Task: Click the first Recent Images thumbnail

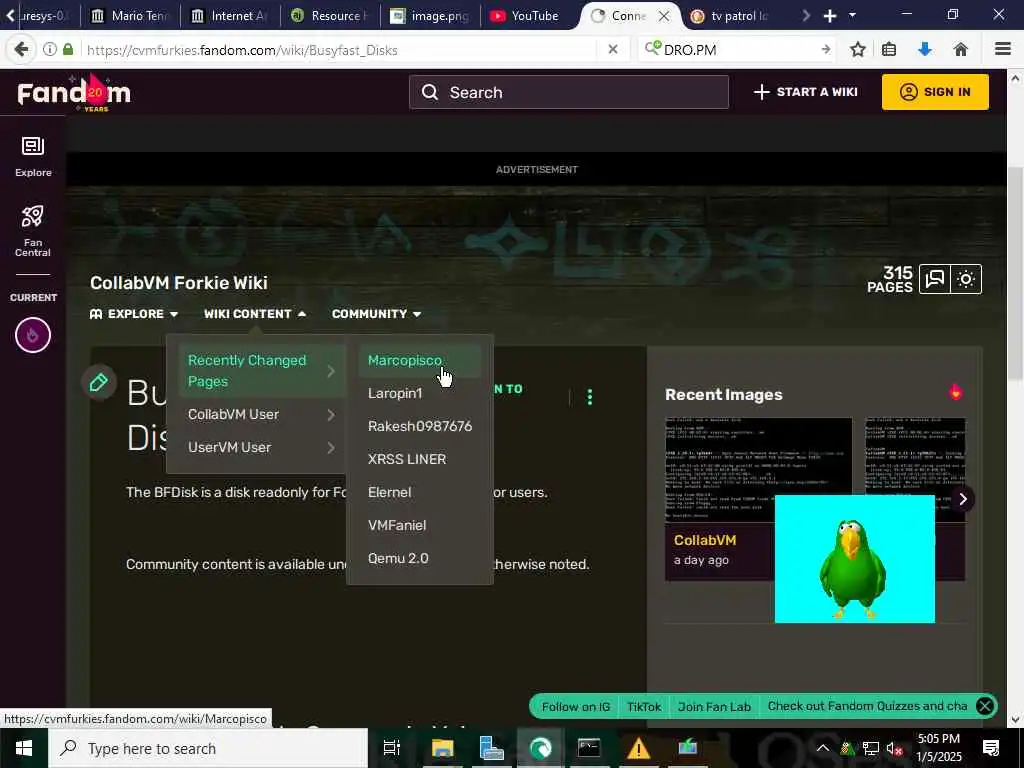Action: point(758,469)
